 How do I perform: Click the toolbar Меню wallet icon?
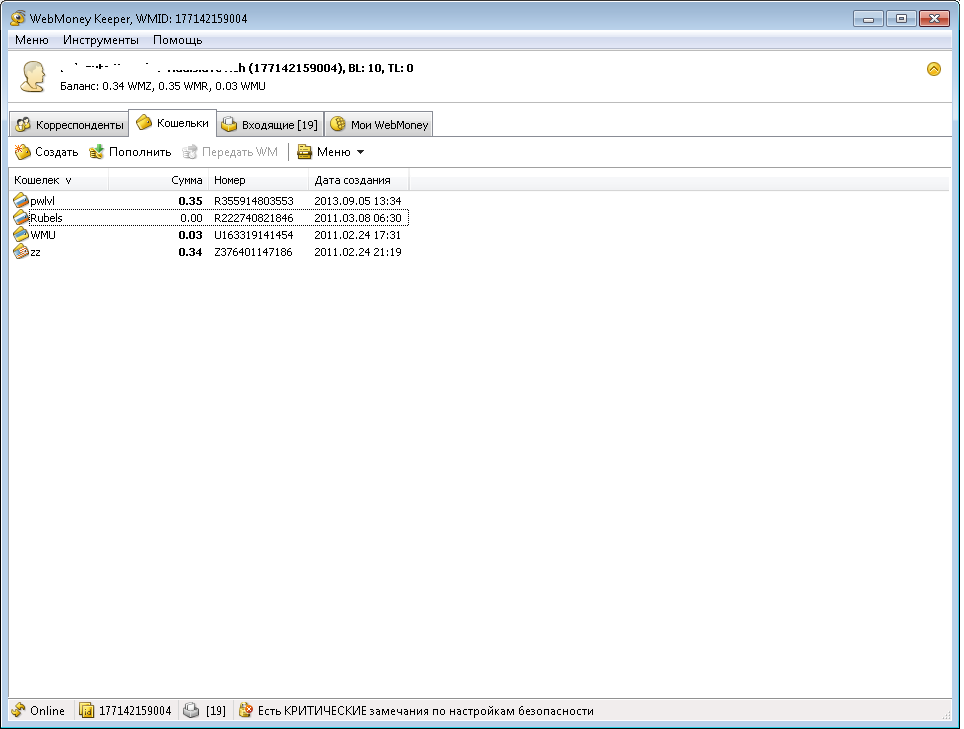tap(304, 152)
